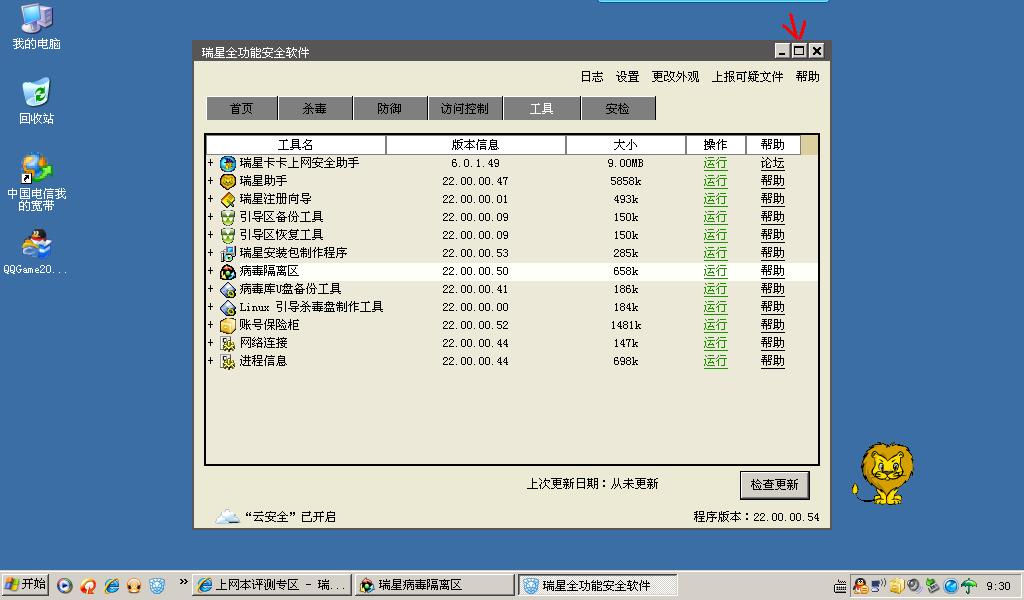Open 我的电脑 desktop icon
1024x600 pixels.
[36, 18]
